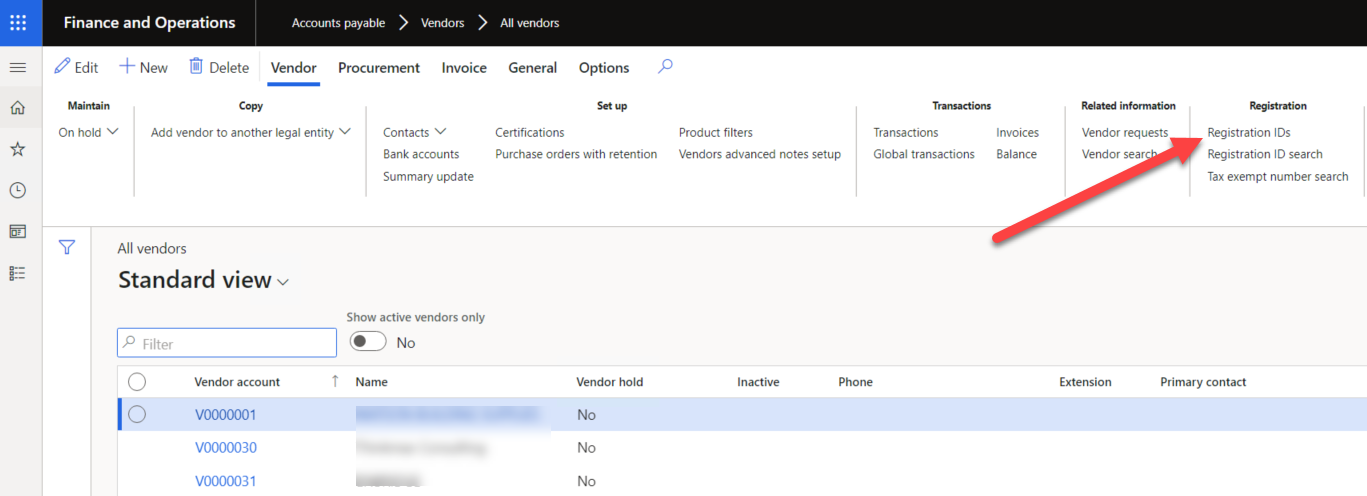
Task: Open Workspaces icon in sidebar
Action: [x=17, y=231]
